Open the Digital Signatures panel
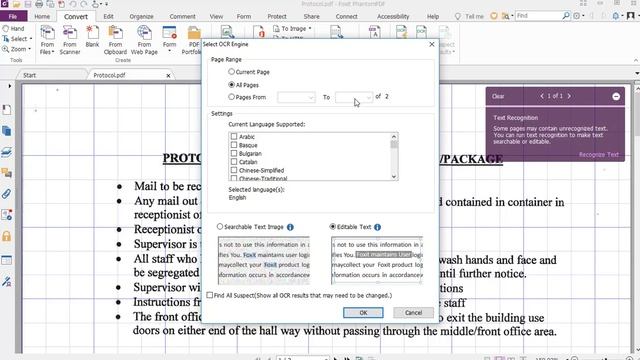Viewport: 640px width, 360px height. pos(7,281)
